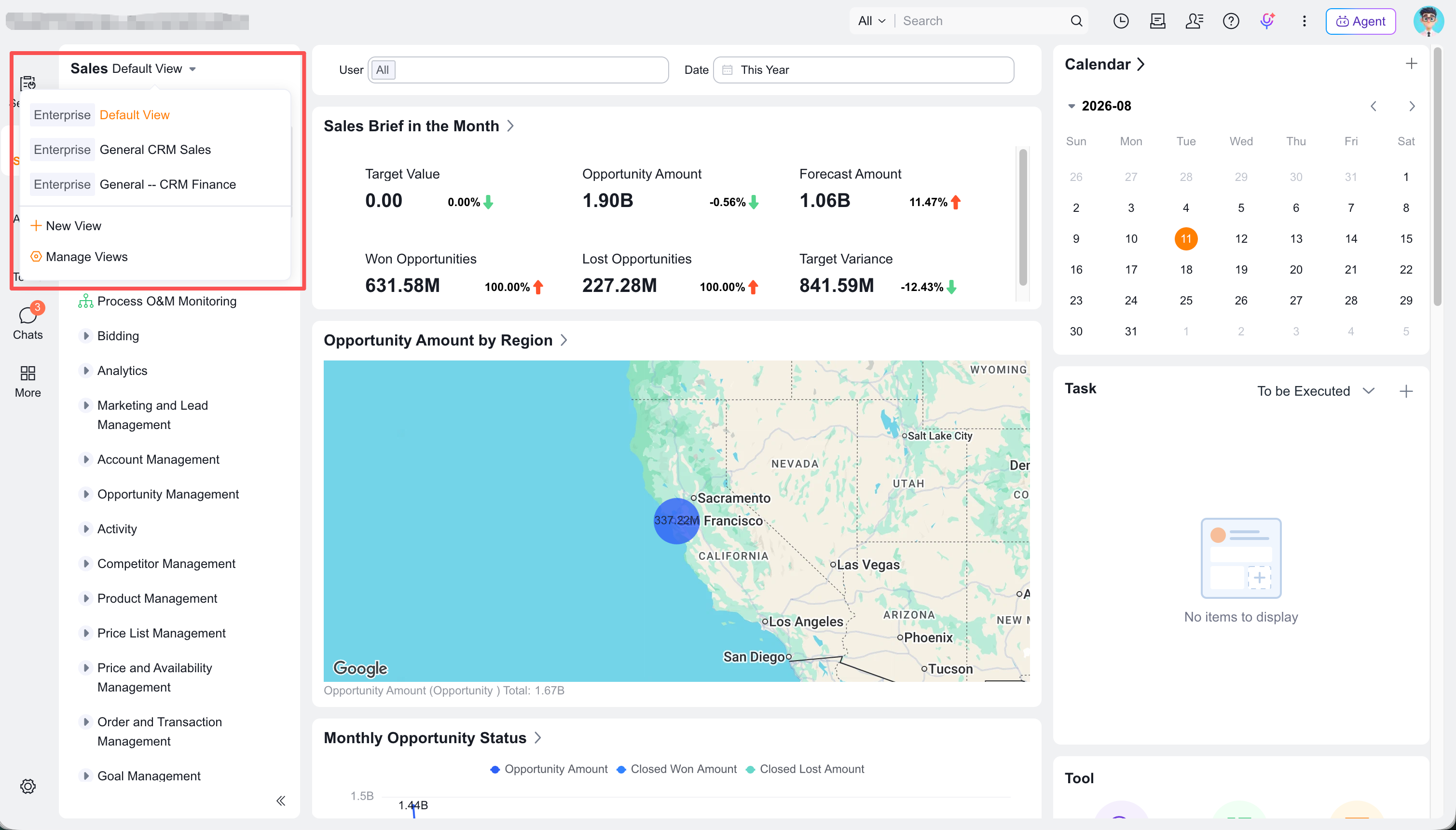Click the notes/inbox icon in top bar
Viewport: 1456px width, 830px height.
pos(1157,21)
